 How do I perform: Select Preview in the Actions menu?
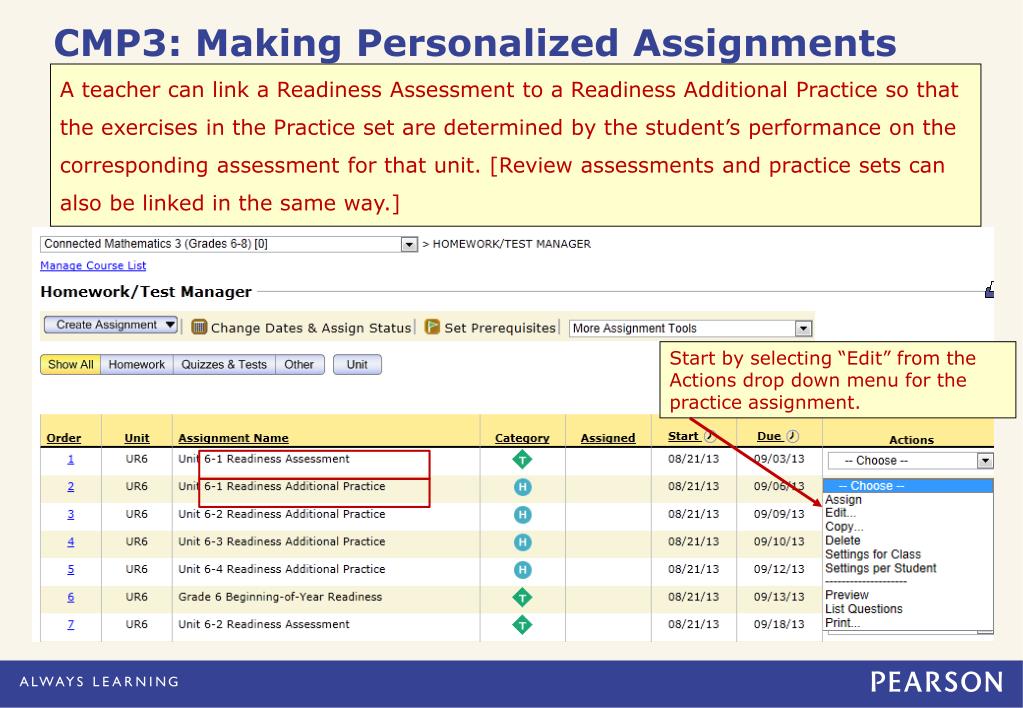(847, 595)
